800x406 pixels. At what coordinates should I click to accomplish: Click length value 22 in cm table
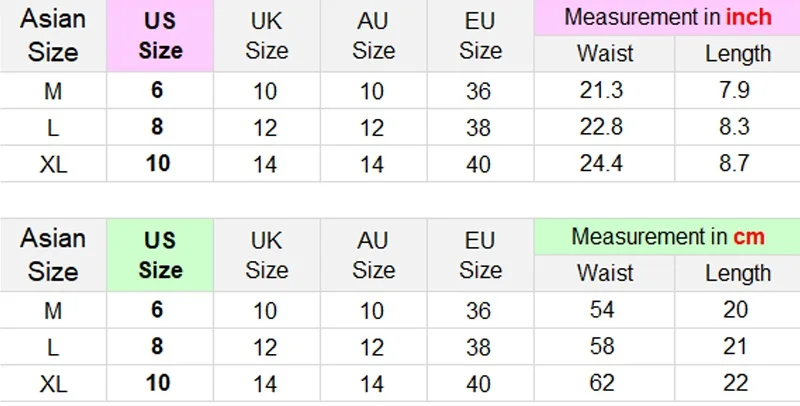click(736, 382)
